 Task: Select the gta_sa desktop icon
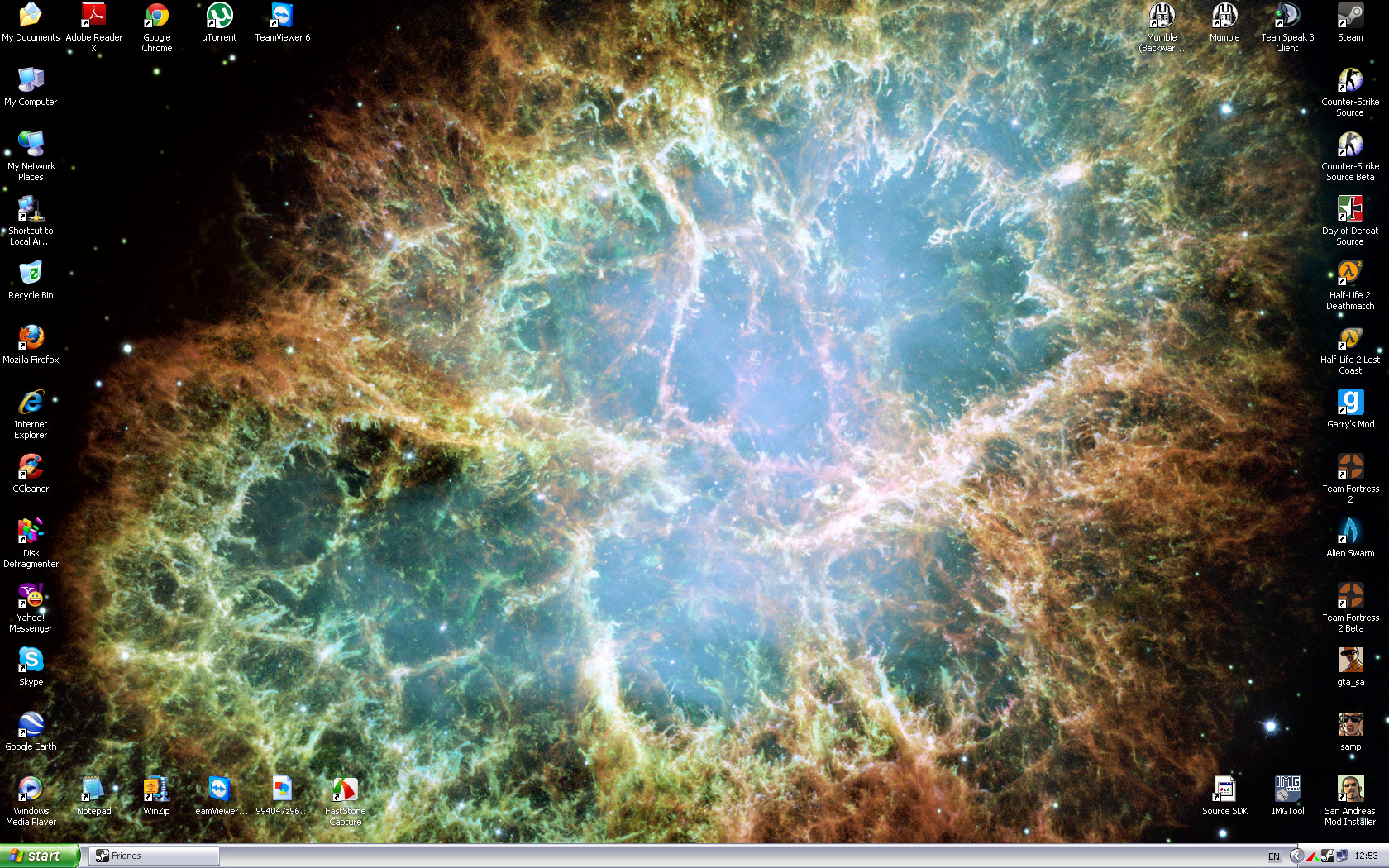click(1350, 667)
